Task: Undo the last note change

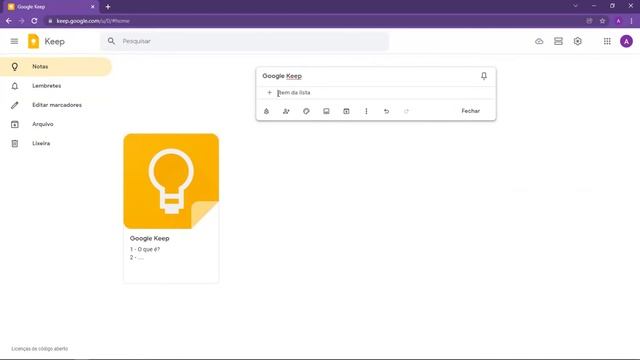Action: [386, 111]
